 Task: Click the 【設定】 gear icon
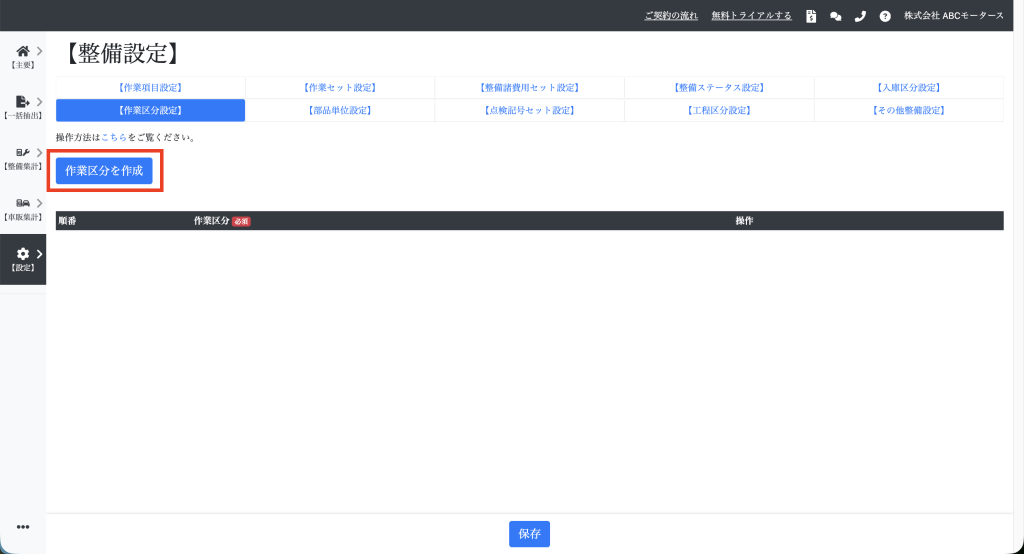tap(23, 255)
